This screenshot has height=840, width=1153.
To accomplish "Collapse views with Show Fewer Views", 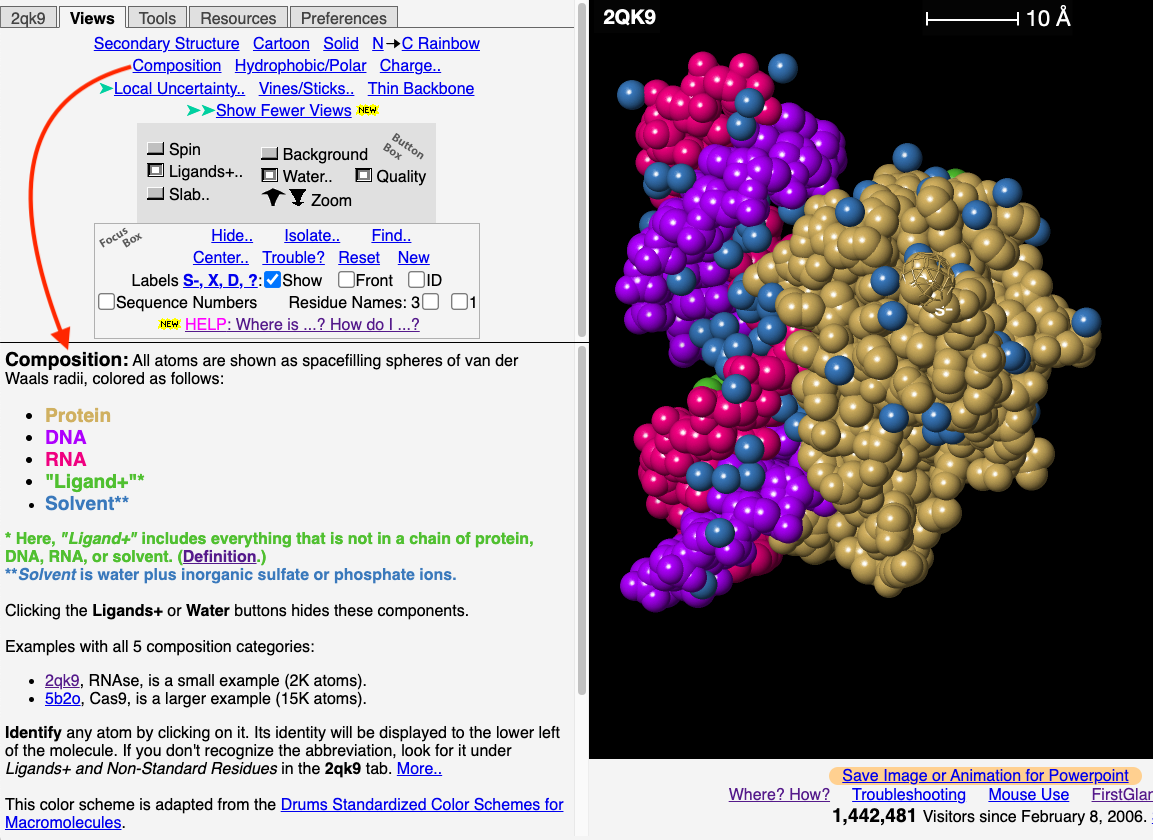I will click(283, 110).
